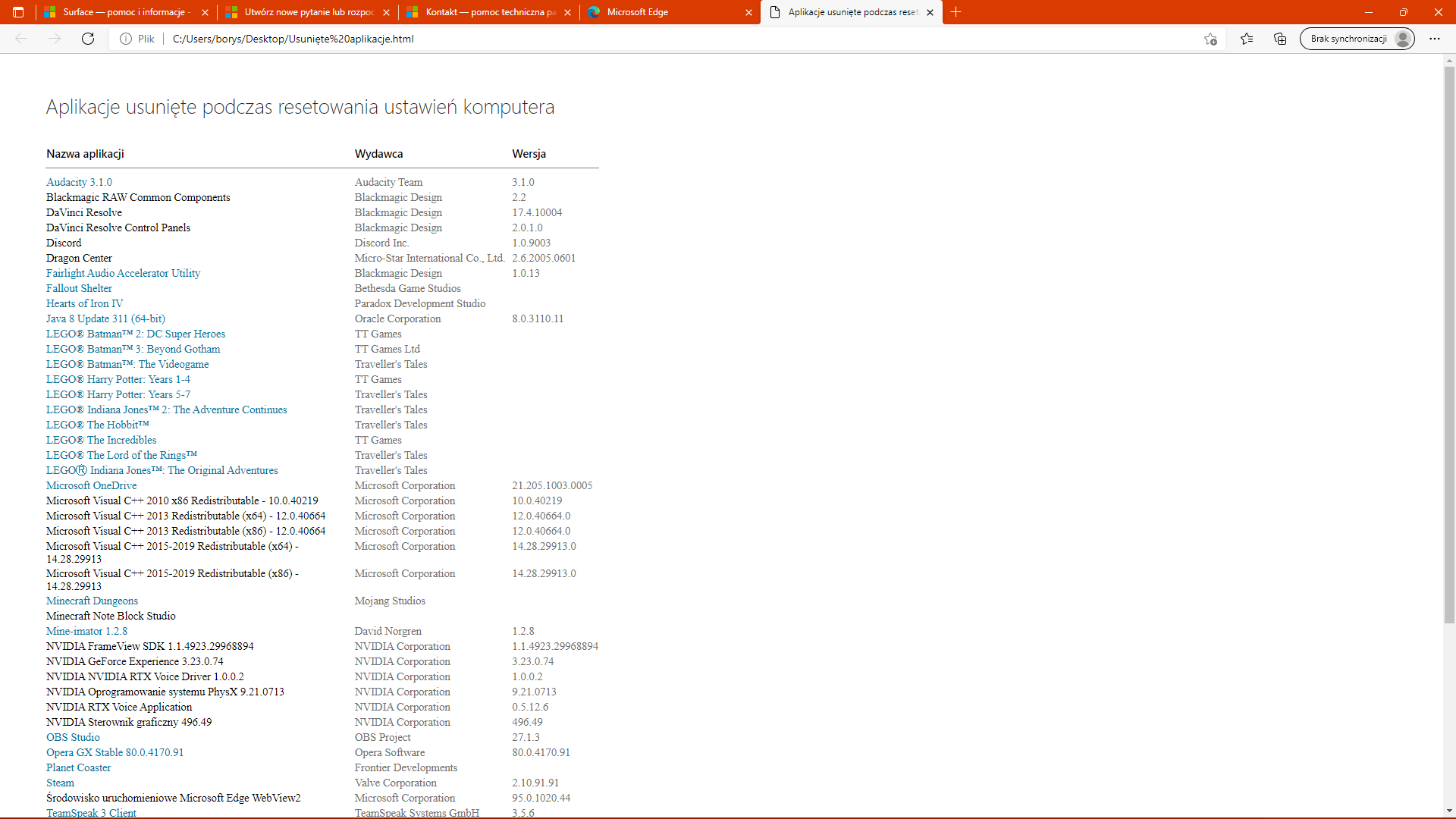
Task: Open Settings and more menu
Action: tap(1435, 39)
